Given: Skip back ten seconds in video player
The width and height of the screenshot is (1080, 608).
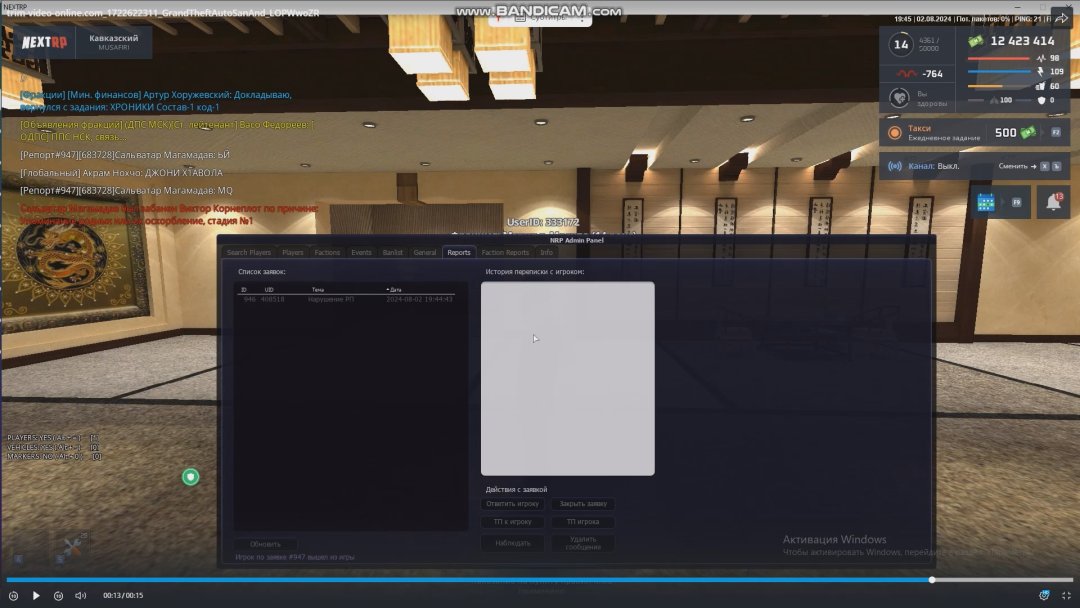Looking at the screenshot, I should (13, 596).
